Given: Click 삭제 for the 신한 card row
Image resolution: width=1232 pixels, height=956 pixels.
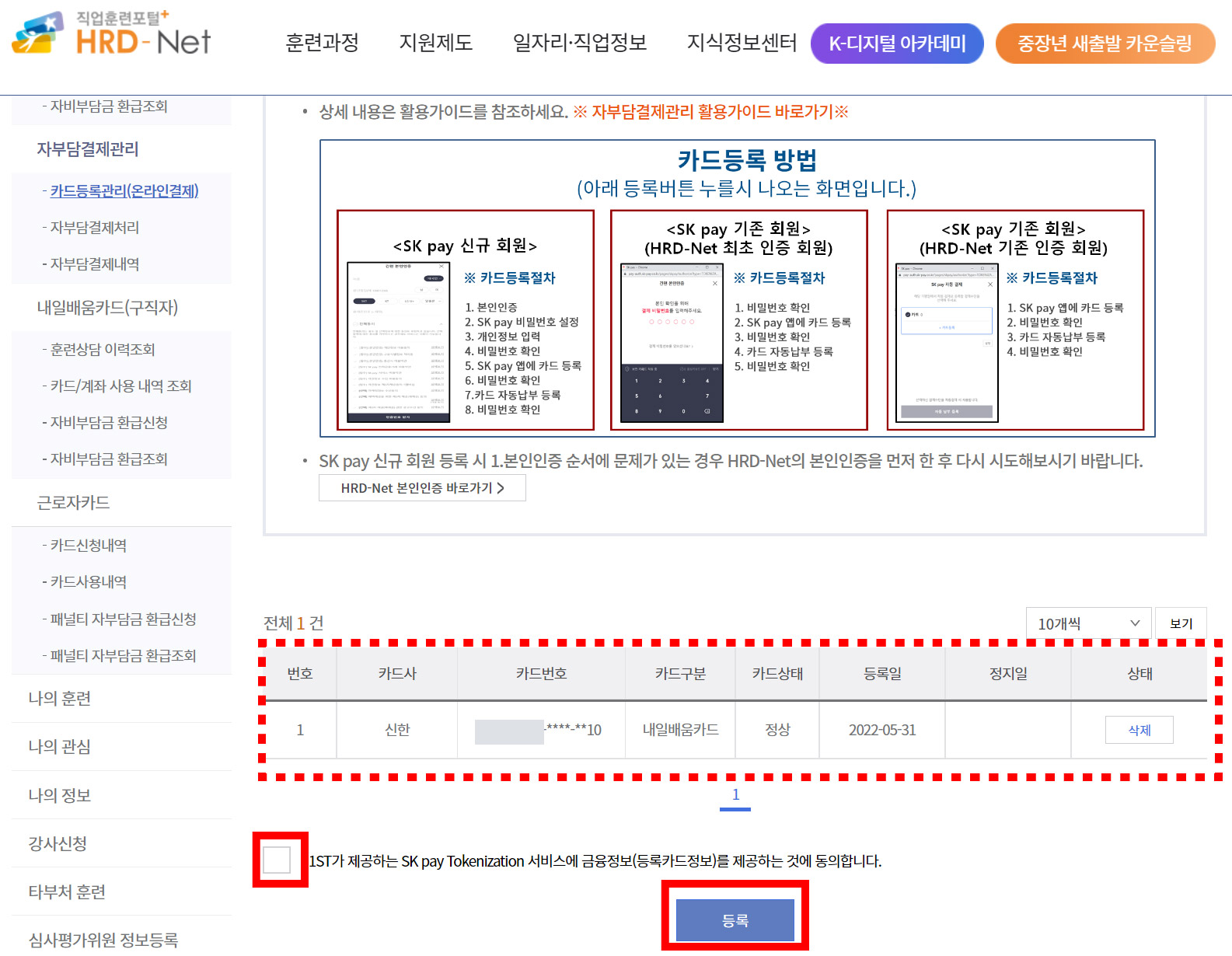Looking at the screenshot, I should coord(1140,730).
